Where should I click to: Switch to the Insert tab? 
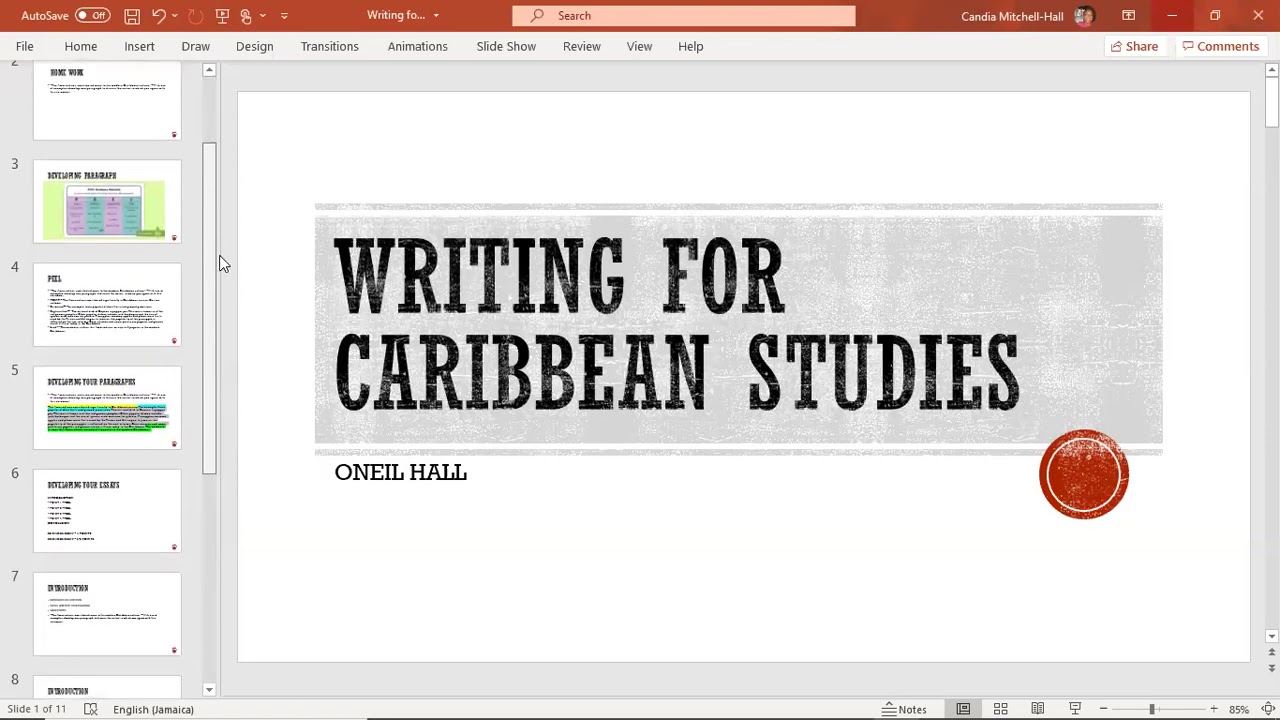click(139, 46)
